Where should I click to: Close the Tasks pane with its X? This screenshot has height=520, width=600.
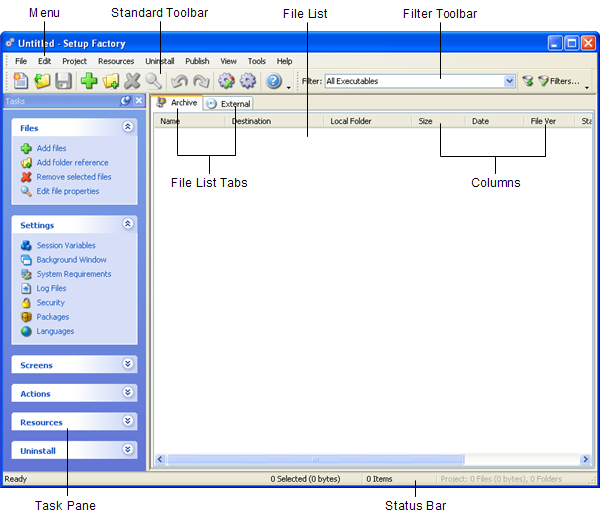click(139, 101)
